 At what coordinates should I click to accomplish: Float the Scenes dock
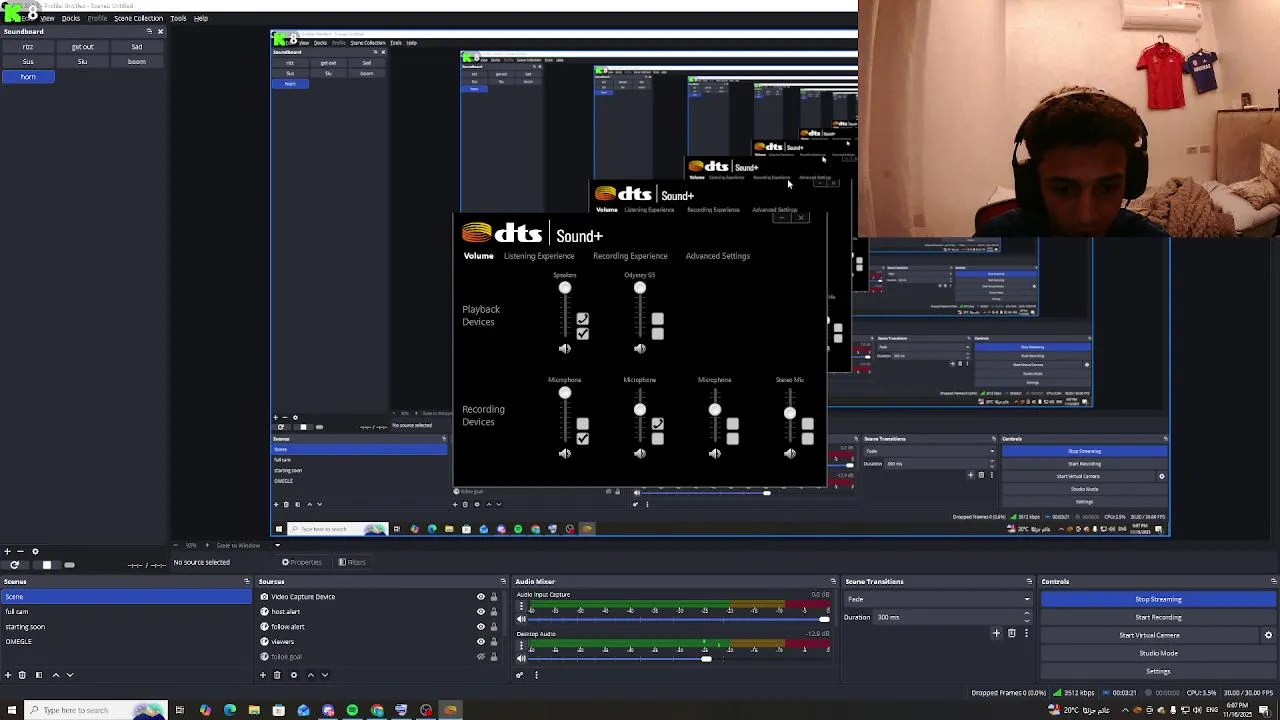247,581
